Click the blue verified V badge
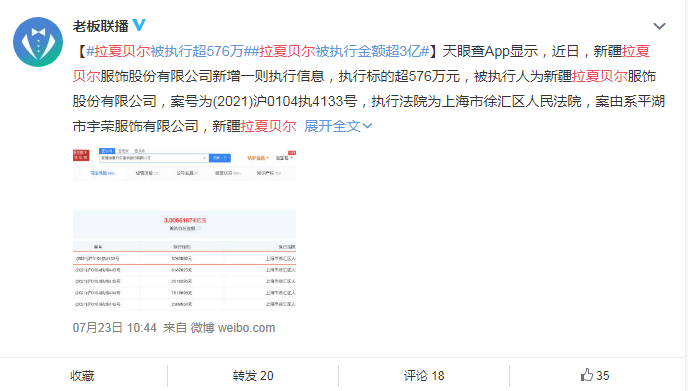The height and width of the screenshot is (391, 688). point(139,25)
